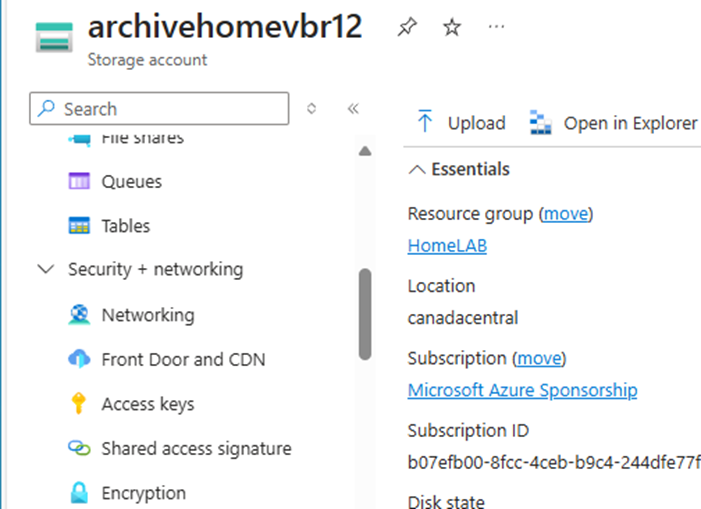Open Networking settings page
Image resolution: width=701 pixels, height=509 pixels.
tap(148, 315)
